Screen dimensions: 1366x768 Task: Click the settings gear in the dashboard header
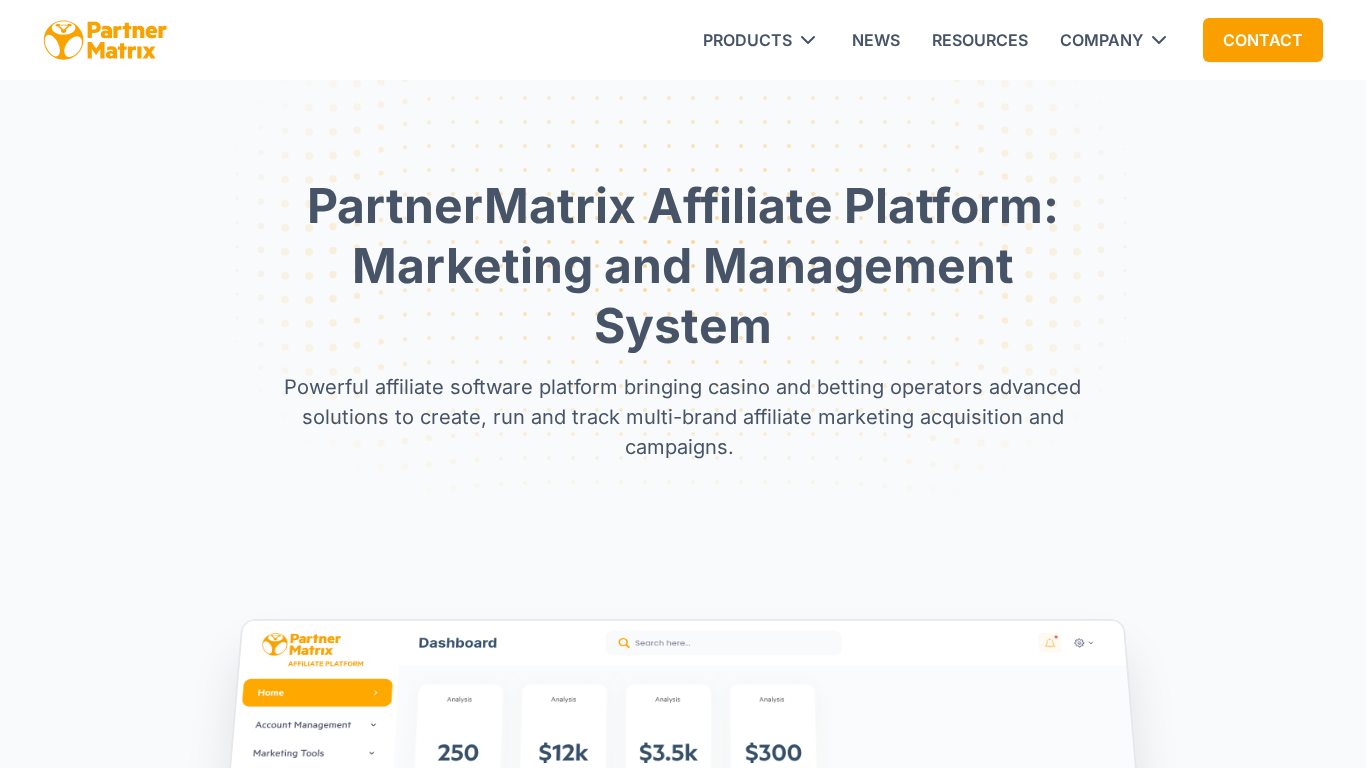pos(1079,643)
